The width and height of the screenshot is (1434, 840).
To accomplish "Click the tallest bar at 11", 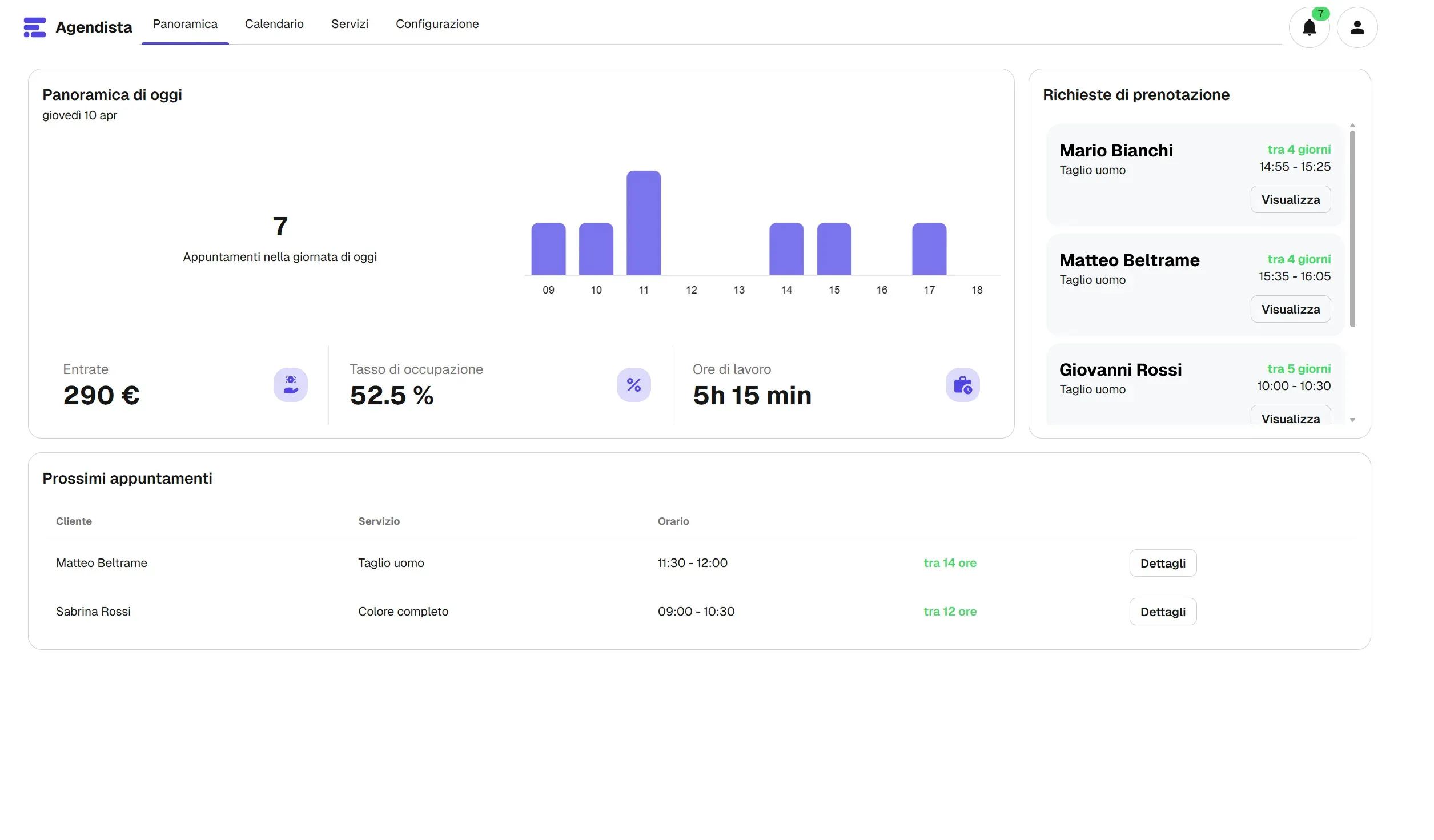I will (x=644, y=223).
